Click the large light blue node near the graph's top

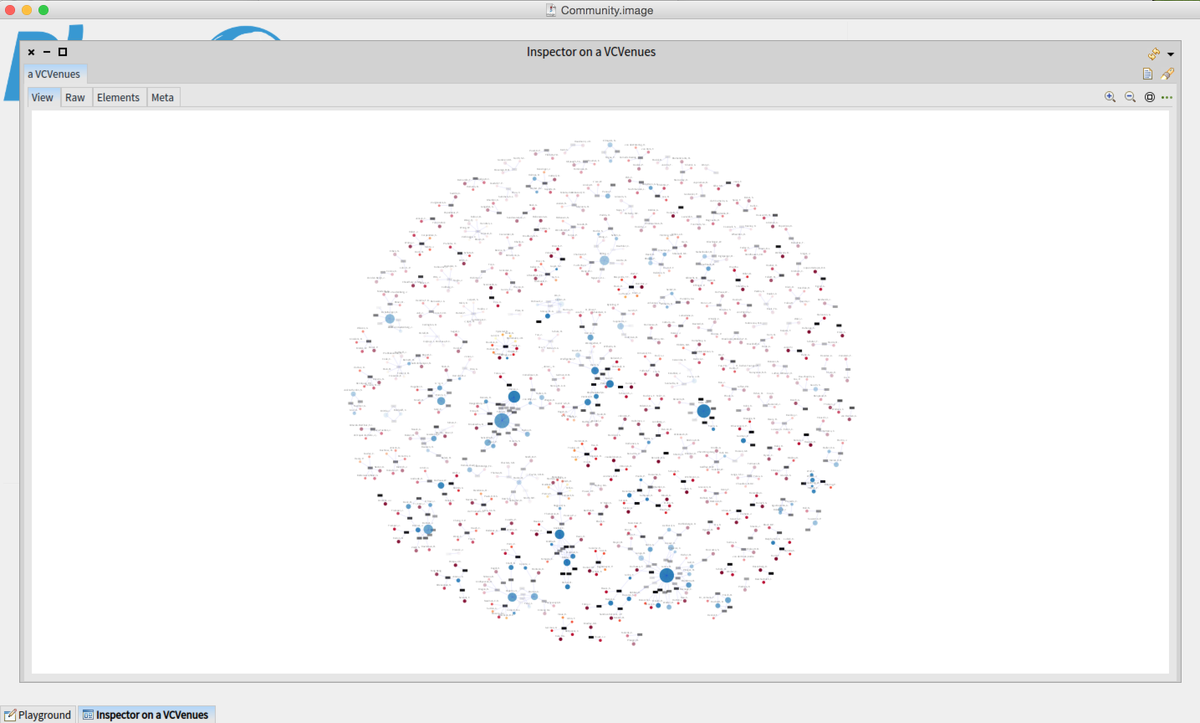604,260
